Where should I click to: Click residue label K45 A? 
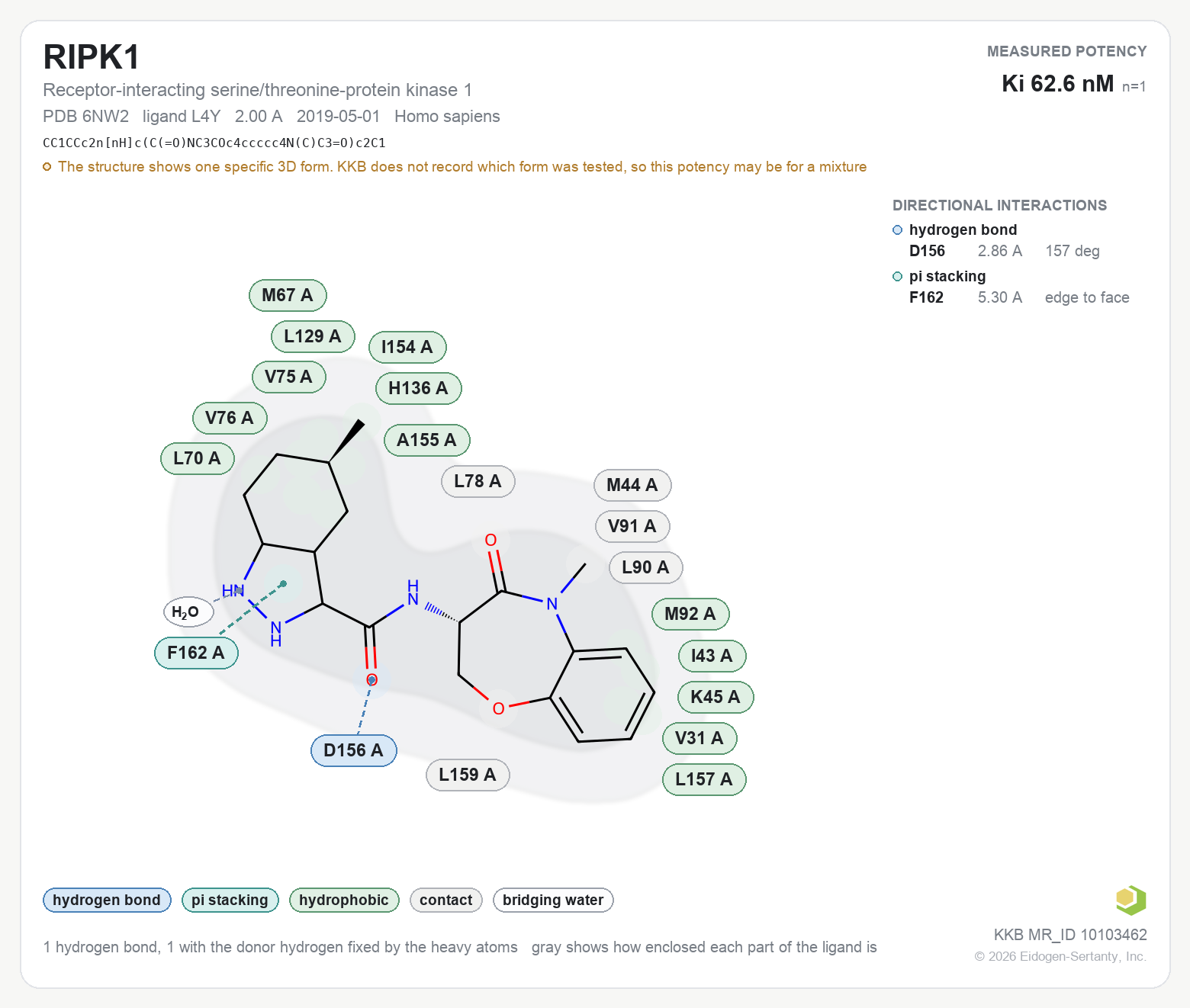pyautogui.click(x=716, y=697)
